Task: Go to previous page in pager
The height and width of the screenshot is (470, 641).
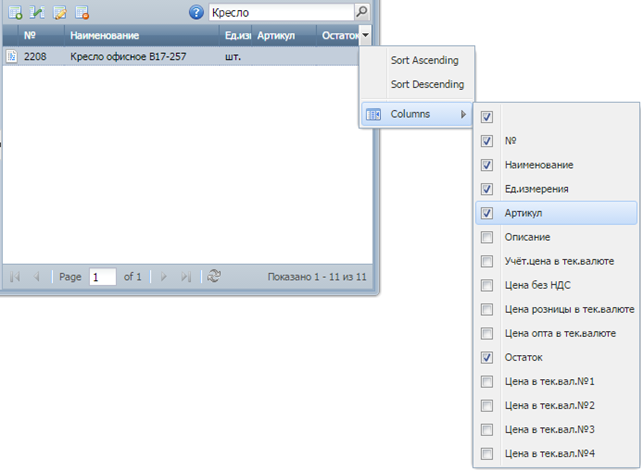Action: coord(37,277)
